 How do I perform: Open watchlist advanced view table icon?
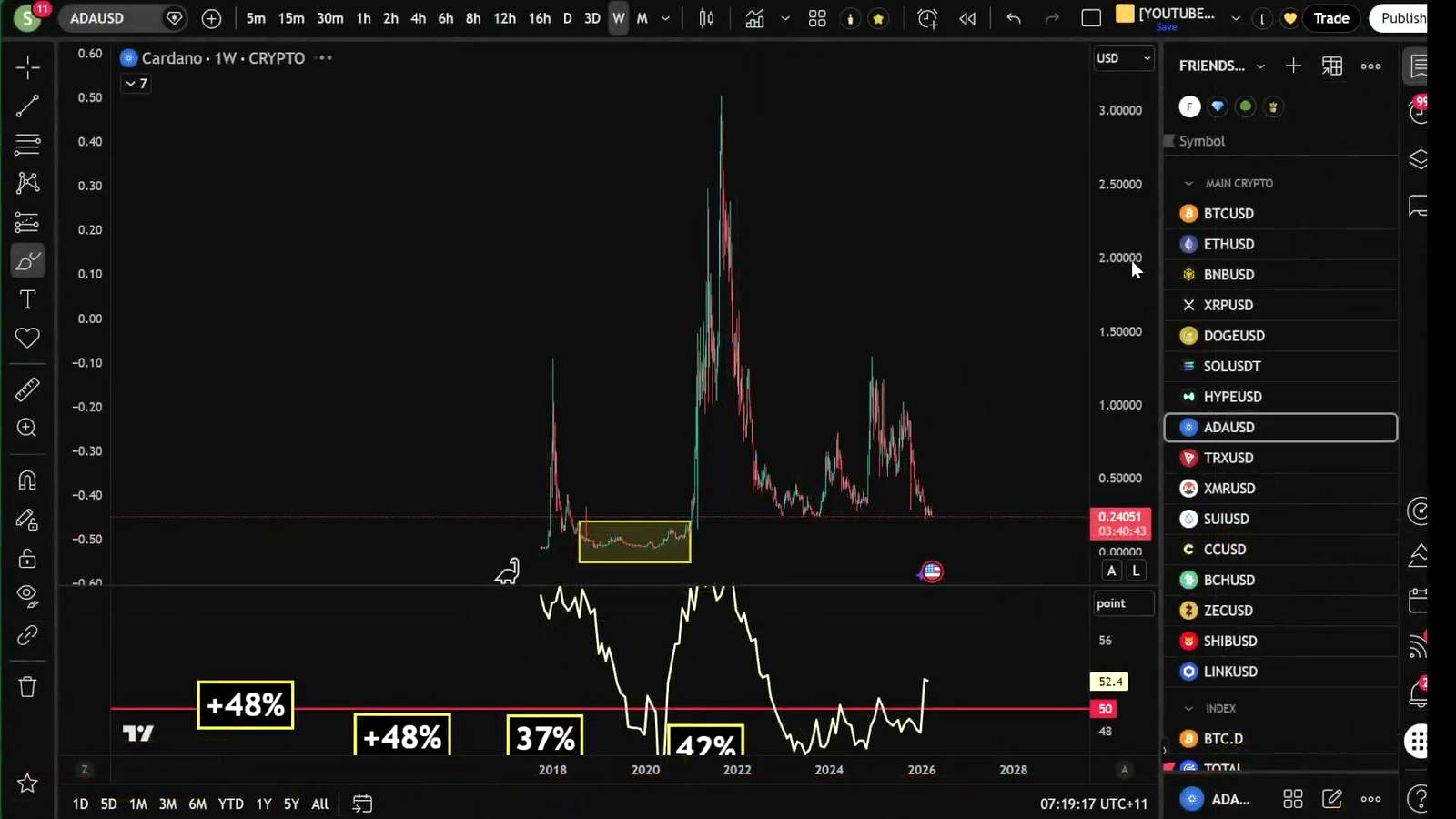point(1332,66)
